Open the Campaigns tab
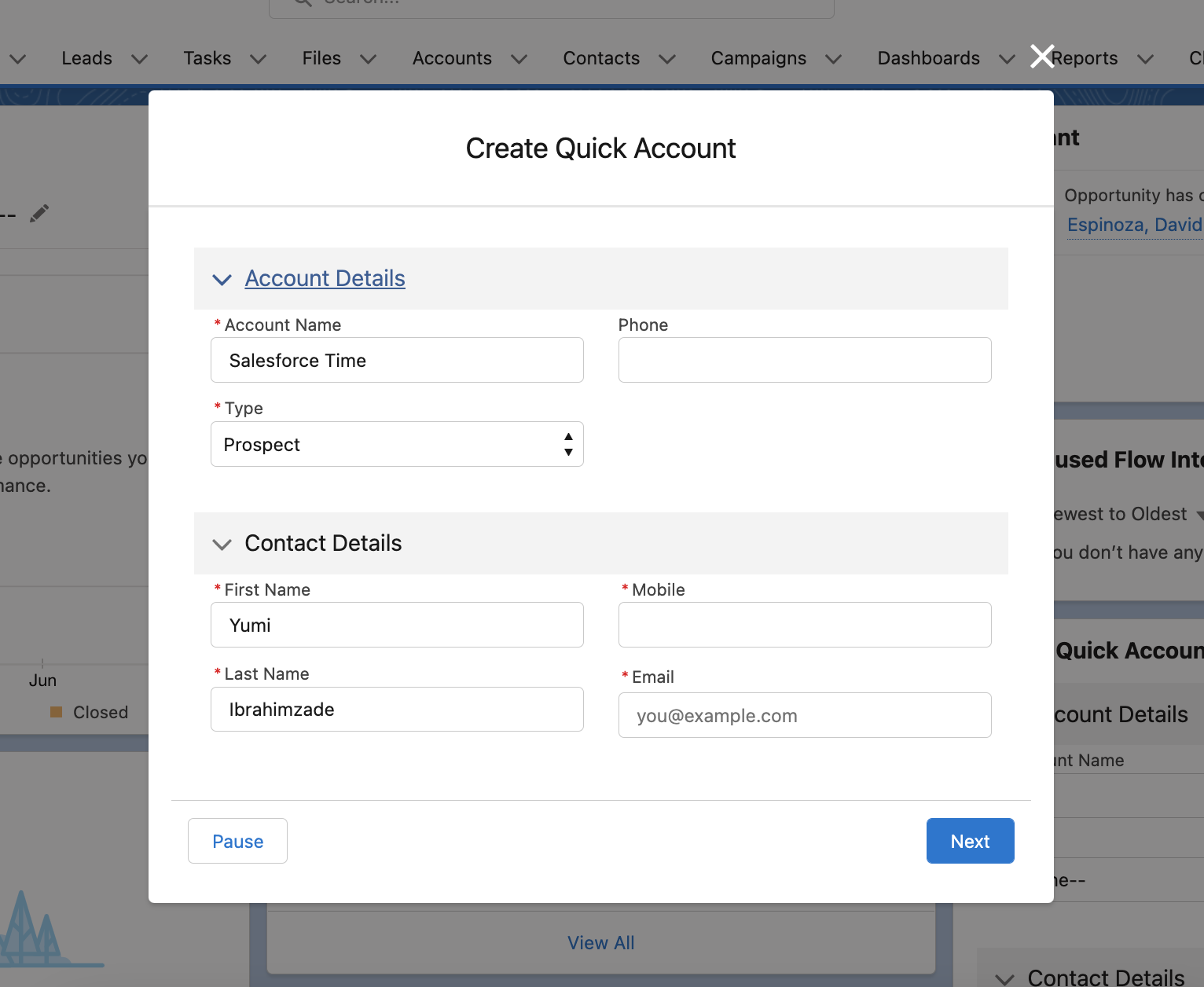 [x=758, y=58]
